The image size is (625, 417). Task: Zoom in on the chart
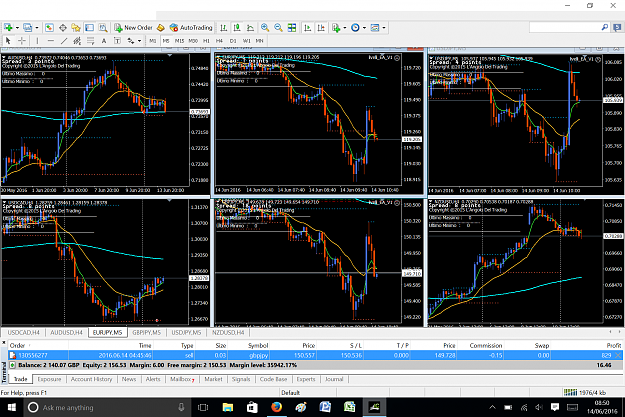(265, 28)
